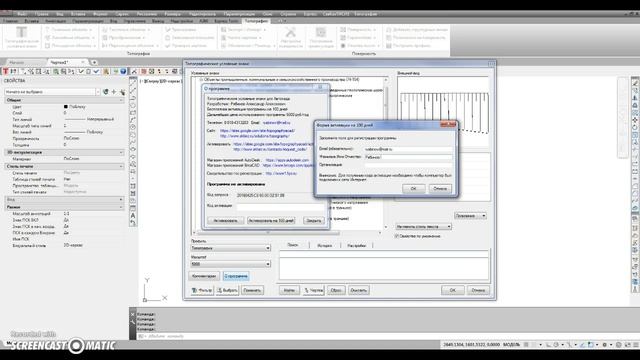640x360 pixels.
Task: Click the Применить button
Action: pyautogui.click(x=252, y=290)
